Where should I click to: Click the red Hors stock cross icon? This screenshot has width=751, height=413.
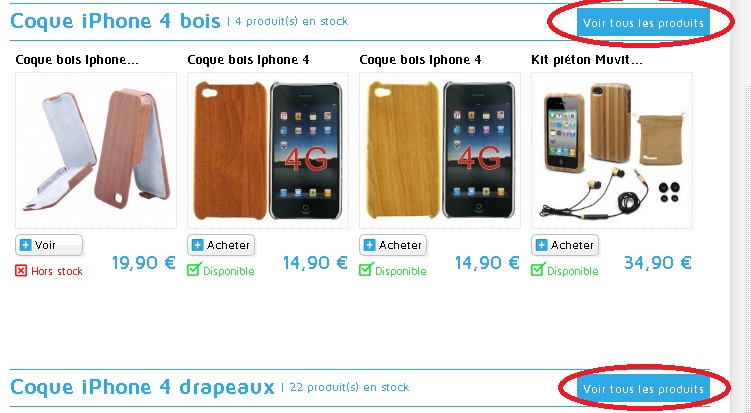pos(21,271)
